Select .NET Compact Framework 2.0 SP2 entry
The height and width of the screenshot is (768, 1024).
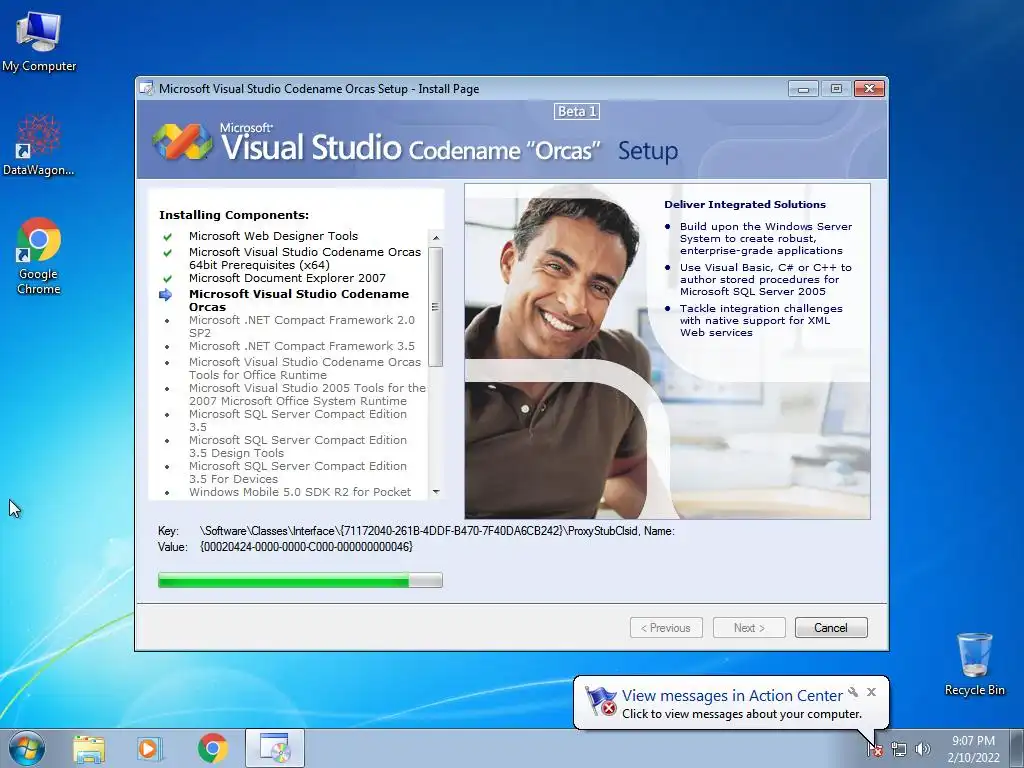point(302,327)
